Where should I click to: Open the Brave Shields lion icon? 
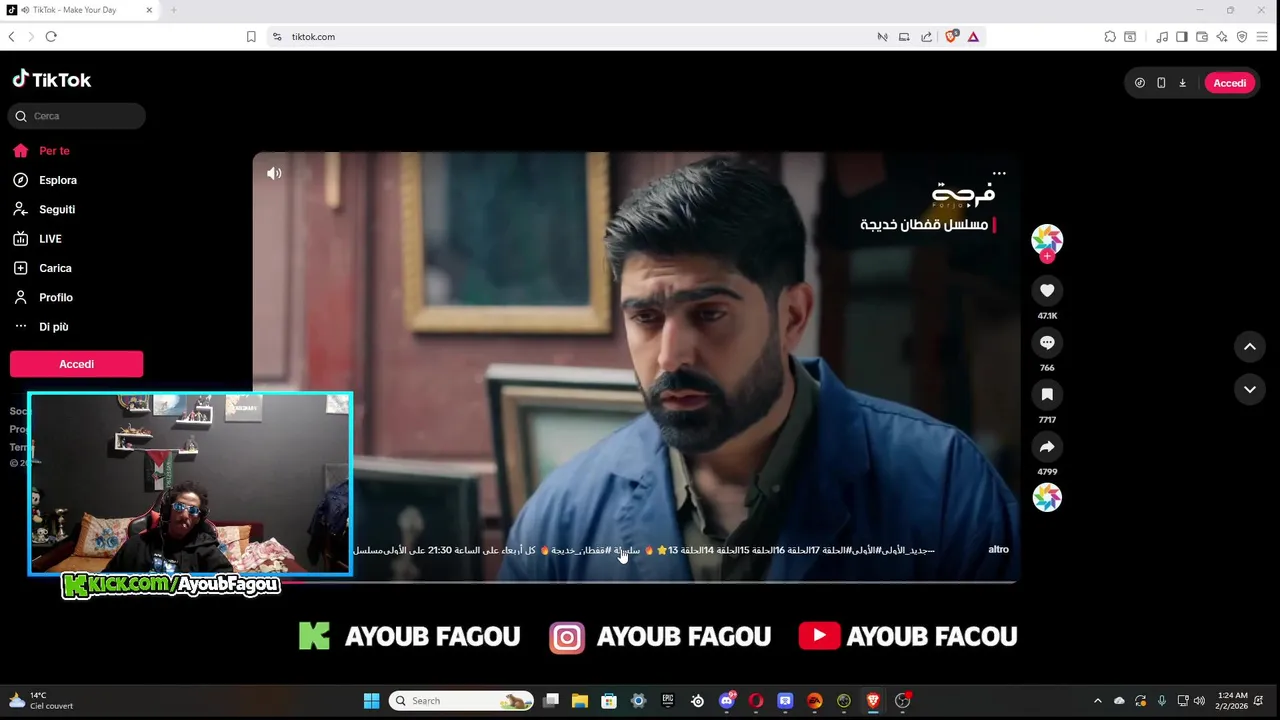tap(951, 36)
